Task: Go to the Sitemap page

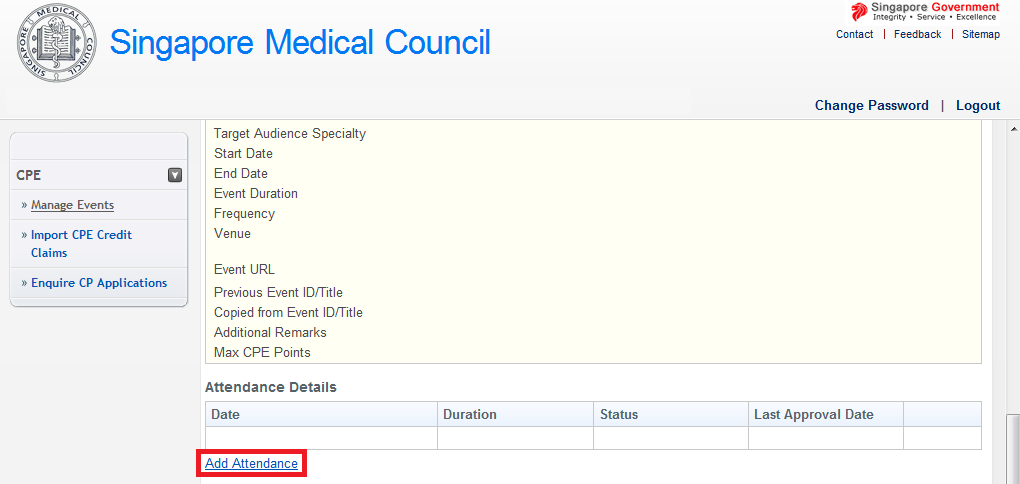Action: pos(980,34)
